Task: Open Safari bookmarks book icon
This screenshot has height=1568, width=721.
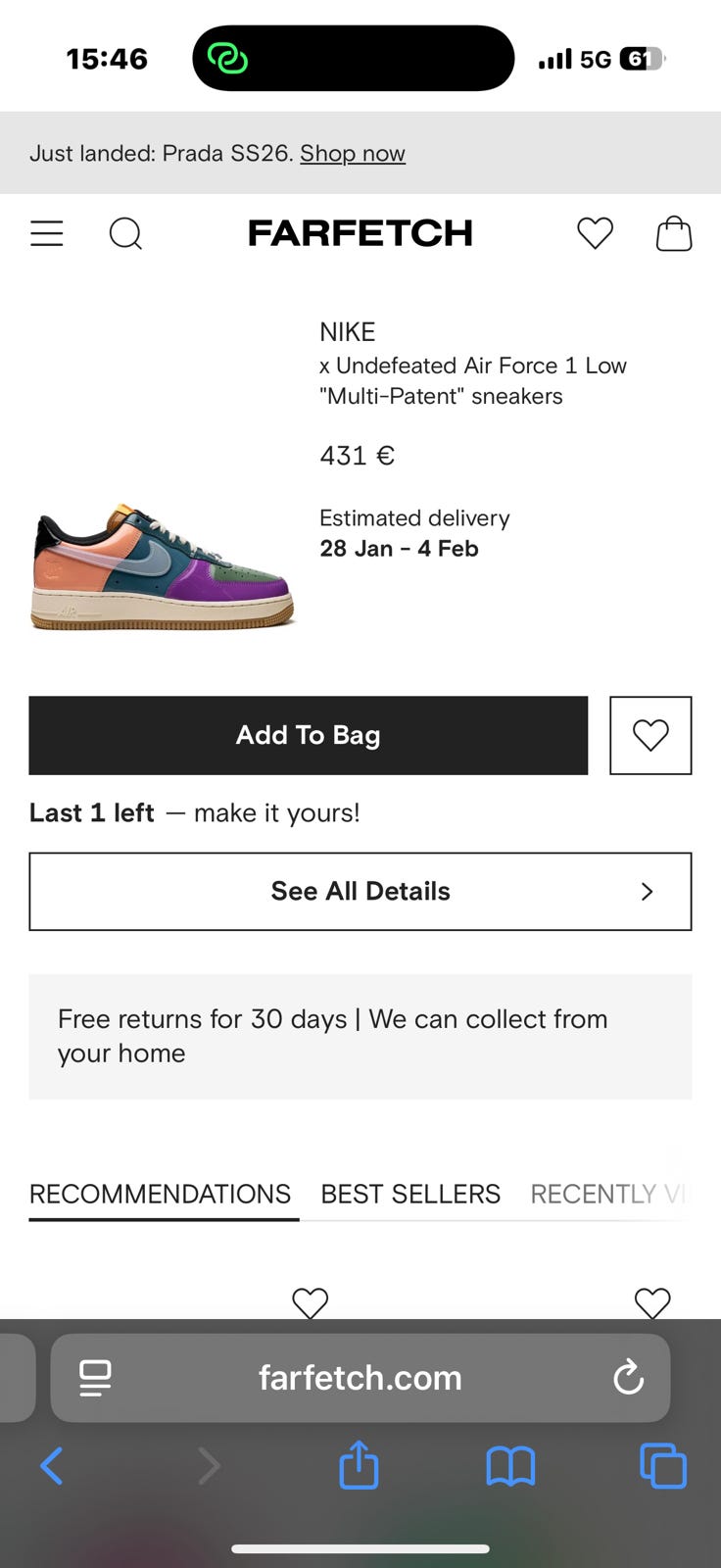Action: [x=510, y=1466]
